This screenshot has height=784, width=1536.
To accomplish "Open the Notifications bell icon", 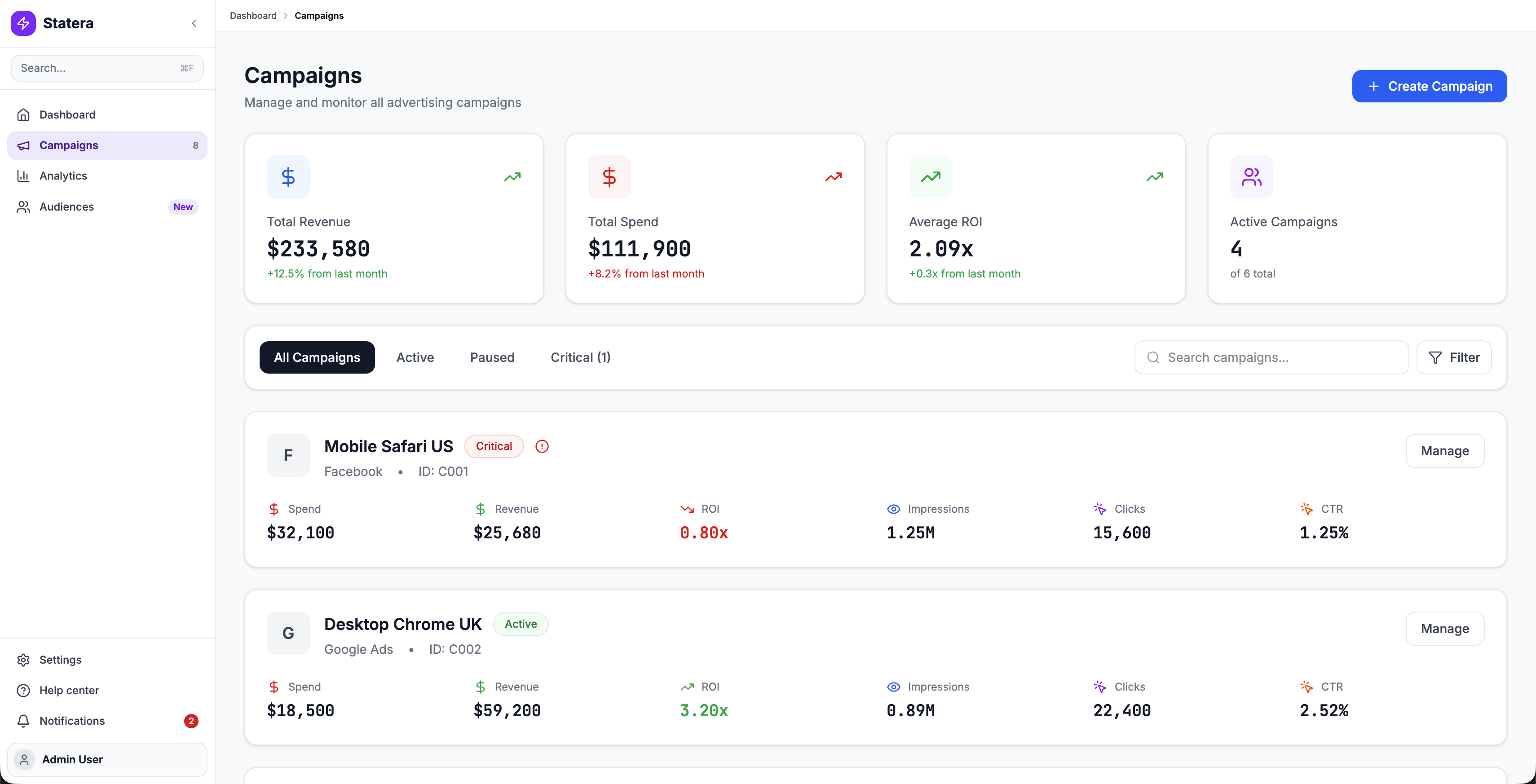I will click(x=23, y=721).
